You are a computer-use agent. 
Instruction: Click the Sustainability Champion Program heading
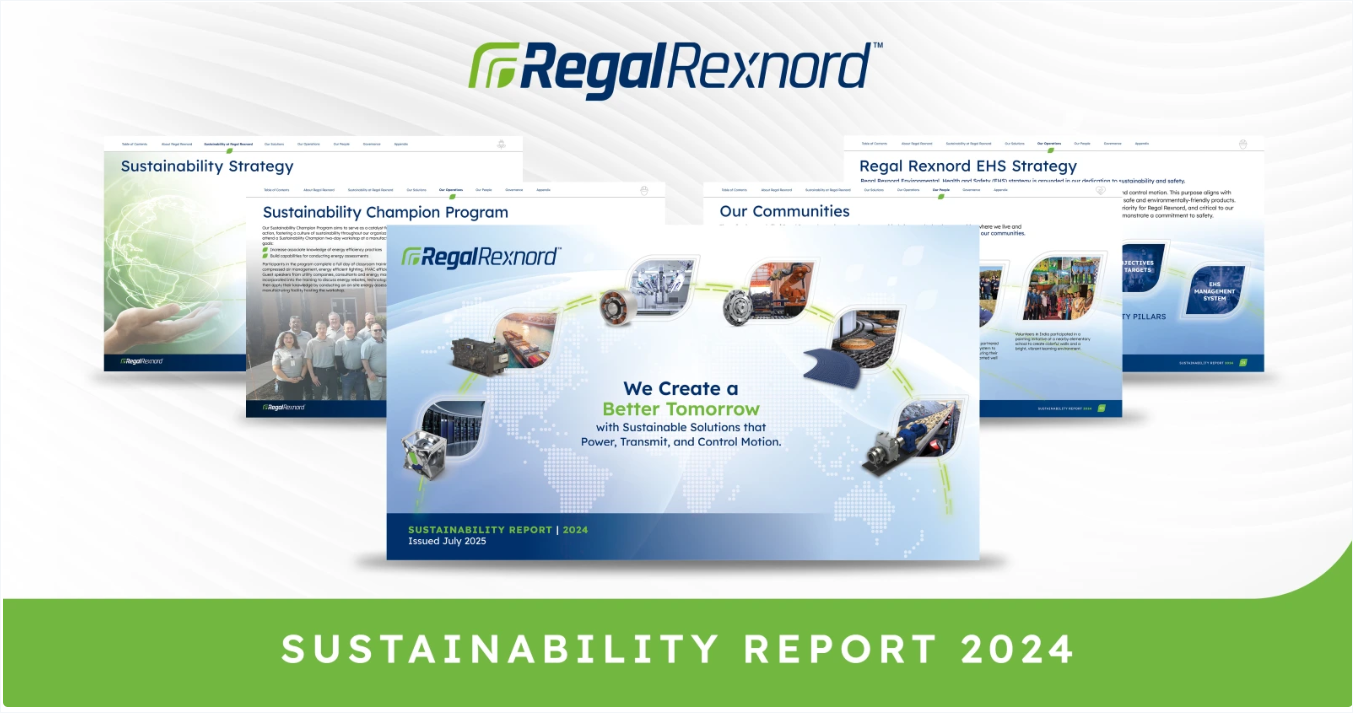coord(385,212)
